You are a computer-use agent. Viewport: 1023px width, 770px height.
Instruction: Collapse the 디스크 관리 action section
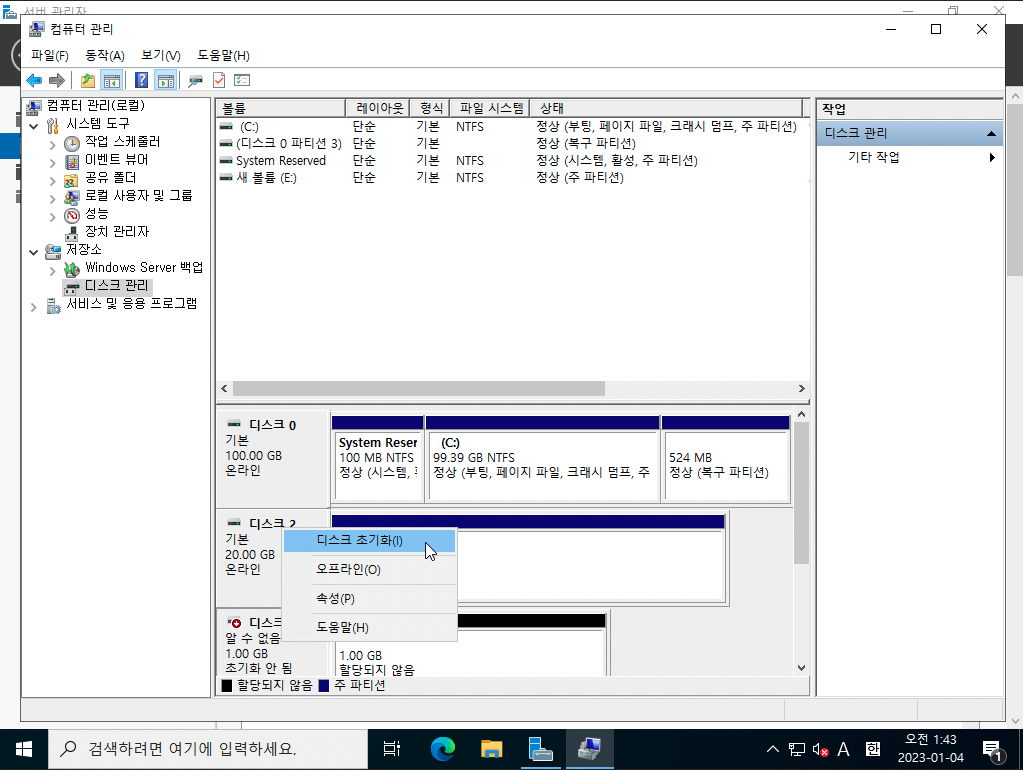[991, 133]
